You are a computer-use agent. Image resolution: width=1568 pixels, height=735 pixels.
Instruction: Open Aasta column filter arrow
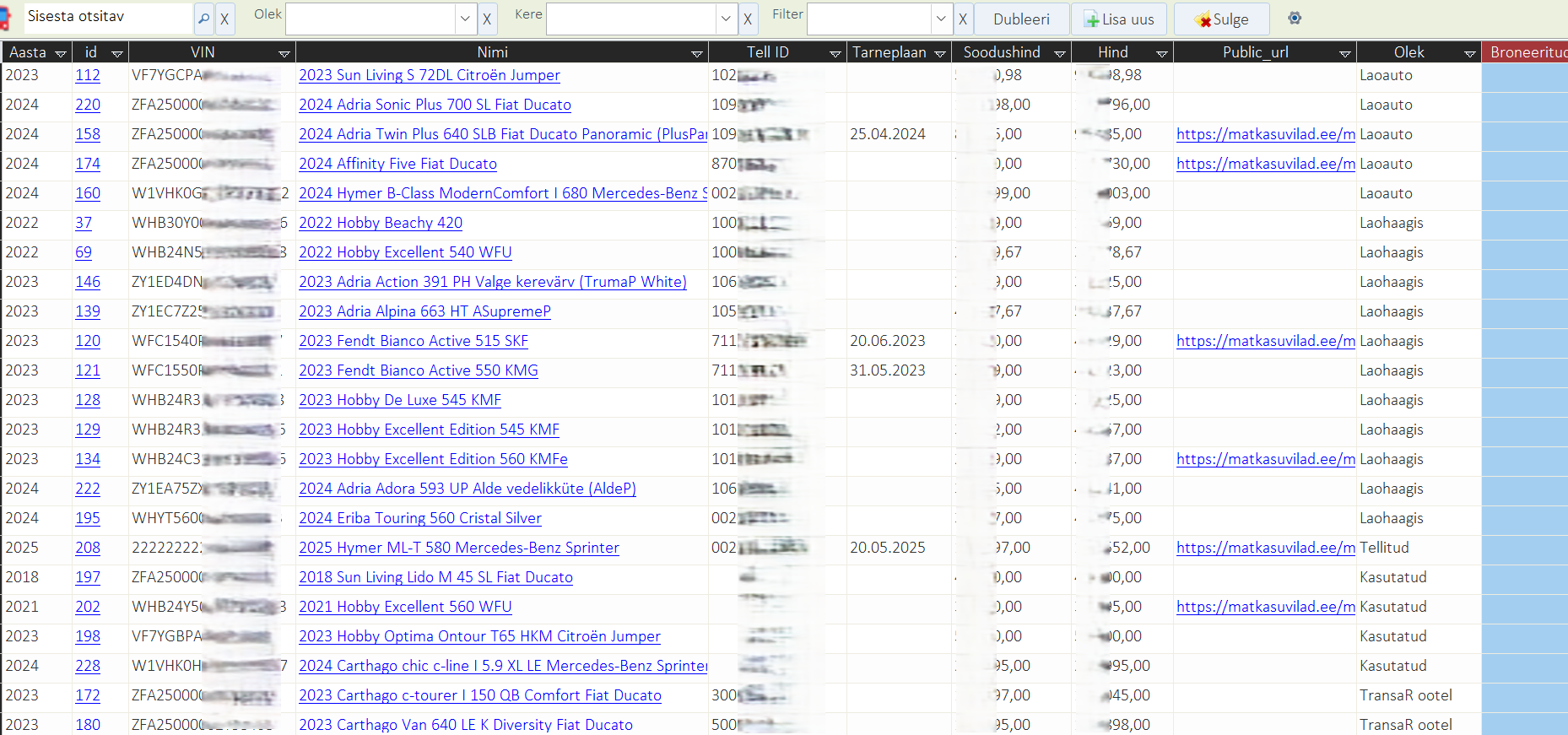coord(61,53)
